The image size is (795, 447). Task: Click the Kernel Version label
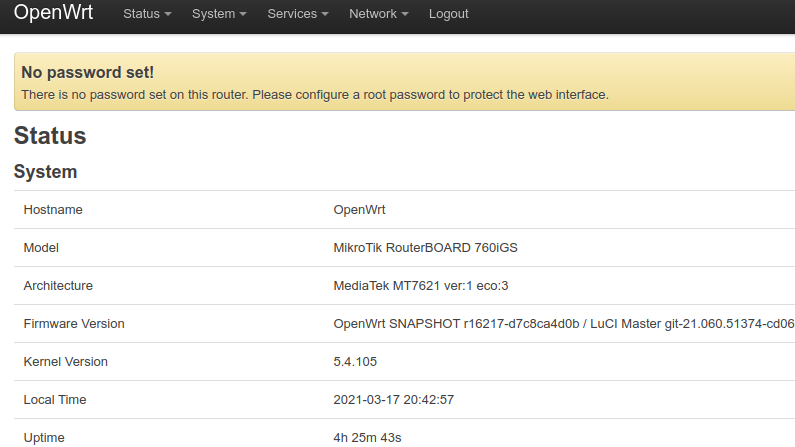tap(65, 362)
